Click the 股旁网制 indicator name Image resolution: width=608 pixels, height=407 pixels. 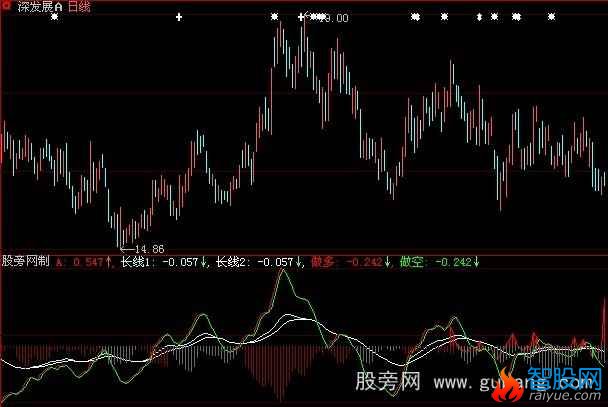[x=26, y=261]
